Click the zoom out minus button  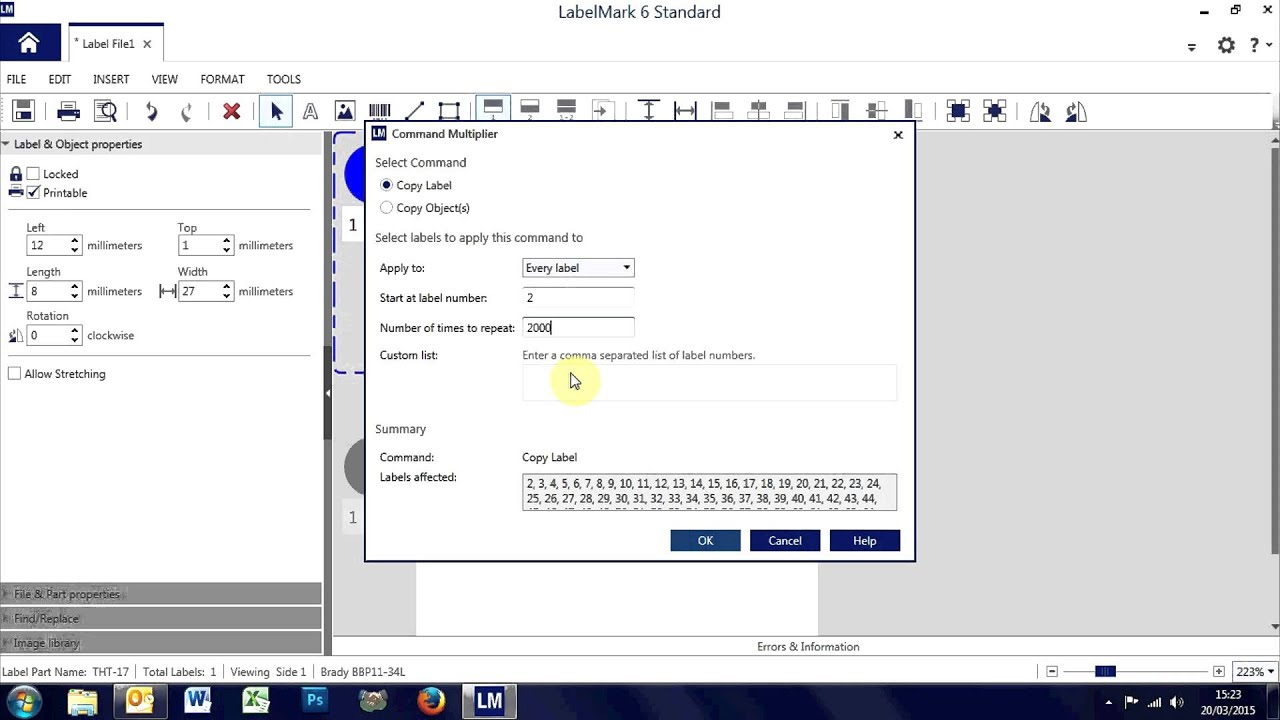1051,672
